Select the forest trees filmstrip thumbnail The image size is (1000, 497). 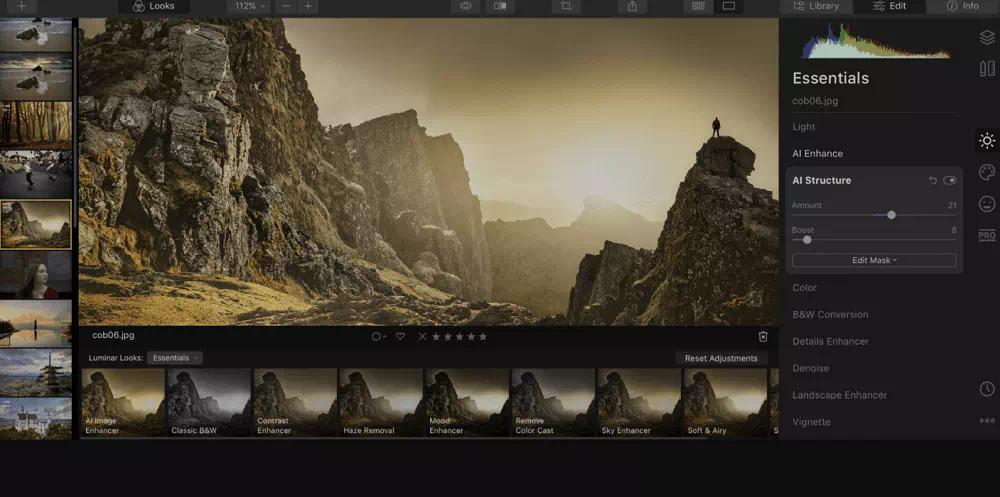pos(36,125)
